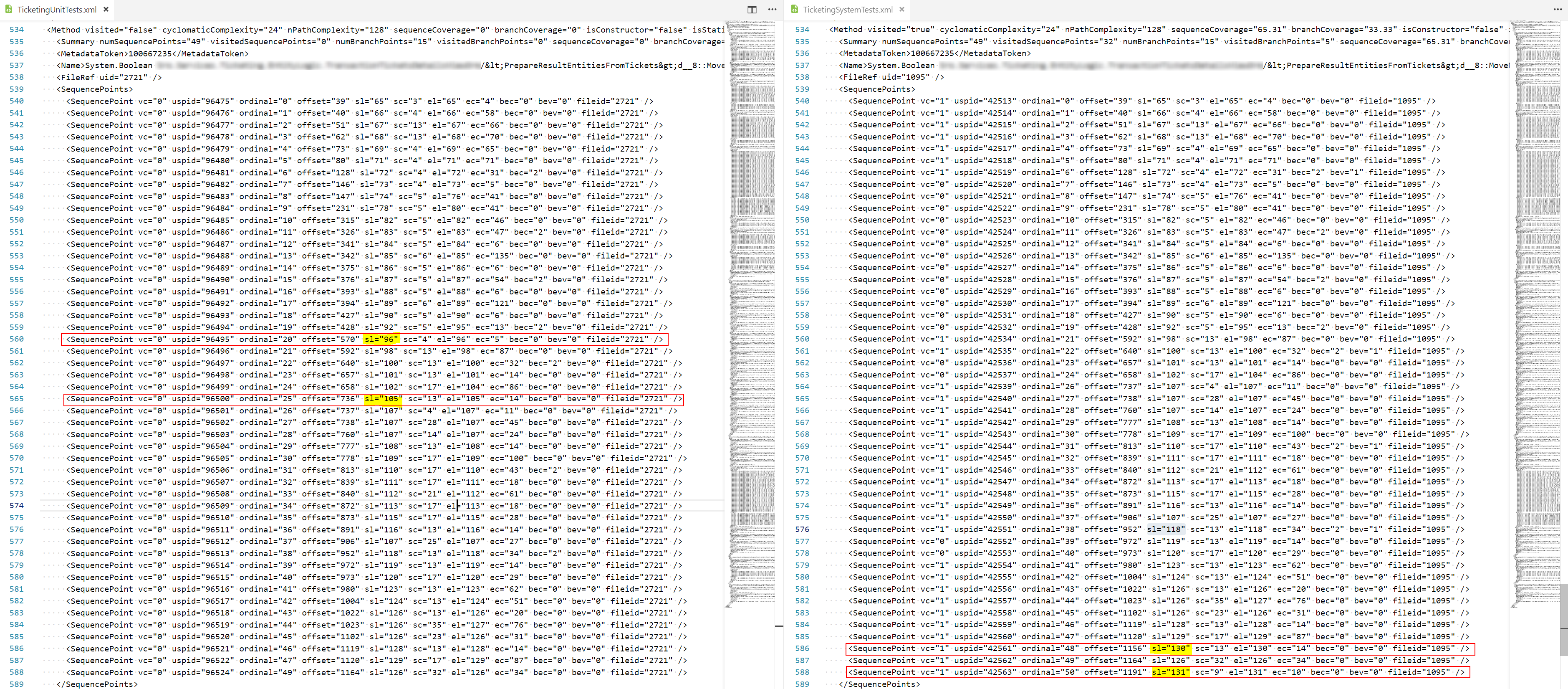Click System.Boolean name text in right editor
Screen dimensions: 1568x689
[900, 66]
